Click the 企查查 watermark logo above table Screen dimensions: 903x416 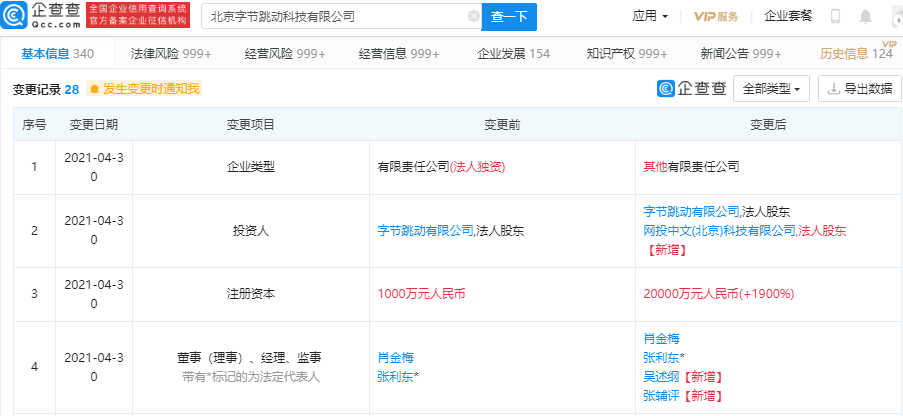pyautogui.click(x=691, y=89)
